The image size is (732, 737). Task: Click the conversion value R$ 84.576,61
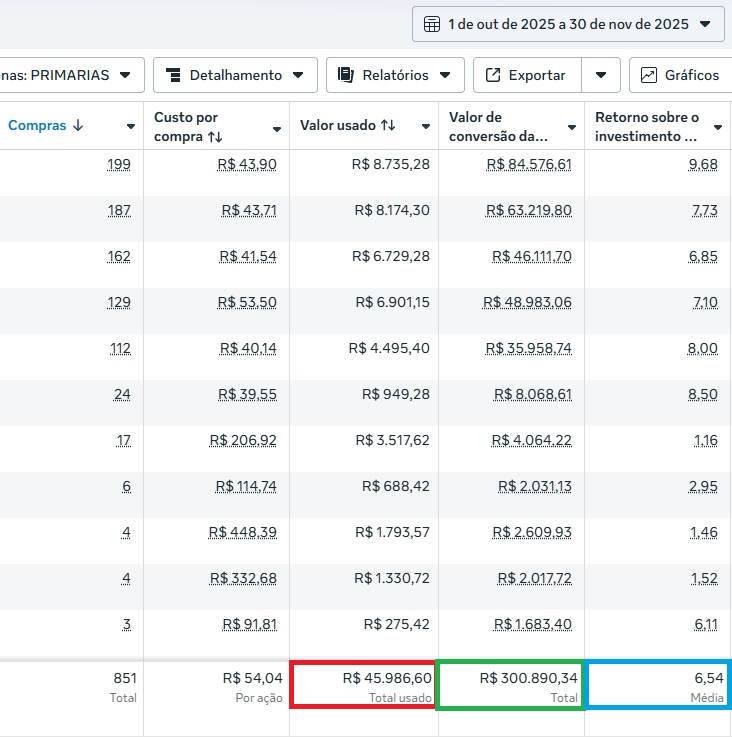click(528, 164)
